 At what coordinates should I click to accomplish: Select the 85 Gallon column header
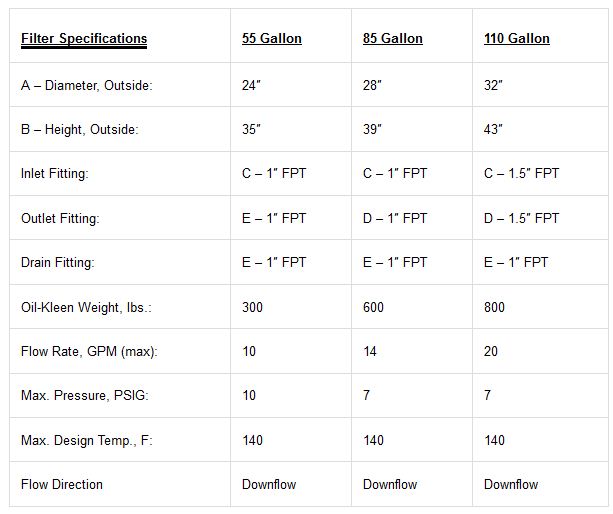(392, 39)
